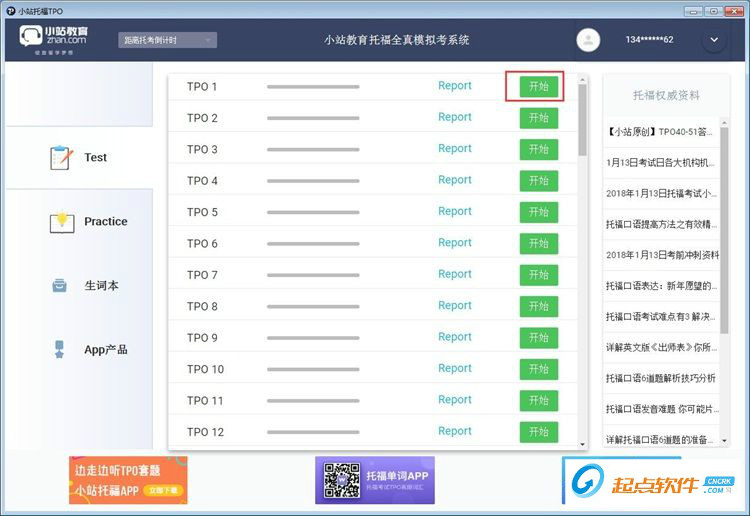Open the Test section clipboard icon
Screen dimensions: 750x516
(61, 157)
